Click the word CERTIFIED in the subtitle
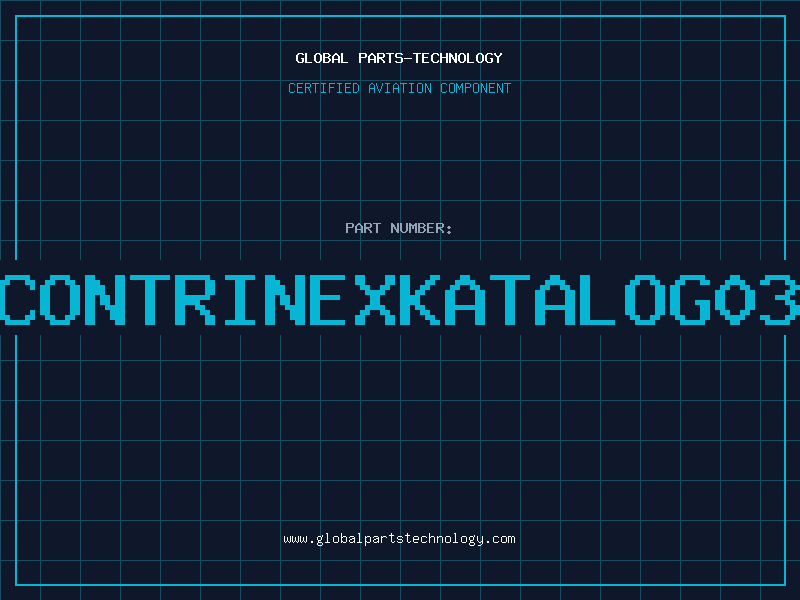Viewport: 800px width, 600px height. click(324, 88)
